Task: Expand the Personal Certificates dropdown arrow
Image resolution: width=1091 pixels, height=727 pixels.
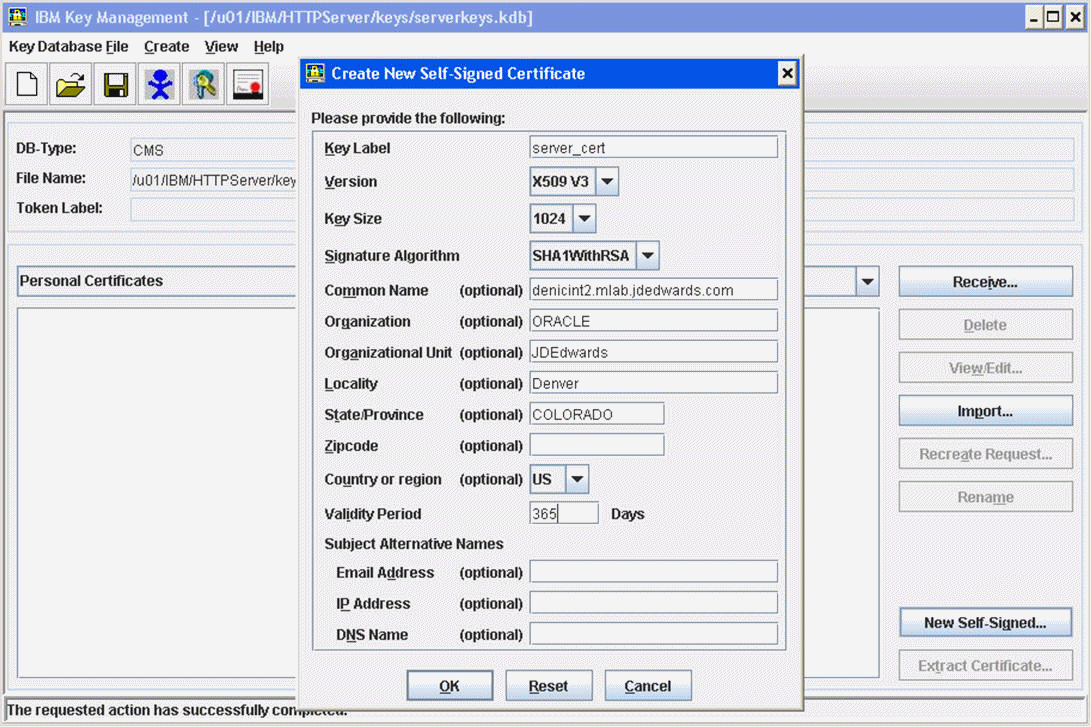Action: point(867,282)
